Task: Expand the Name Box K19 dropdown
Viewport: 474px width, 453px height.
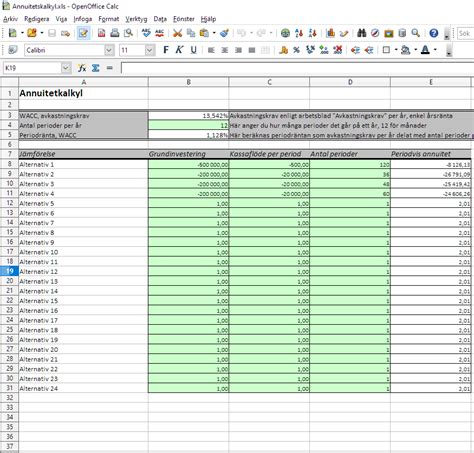Action: (x=66, y=68)
